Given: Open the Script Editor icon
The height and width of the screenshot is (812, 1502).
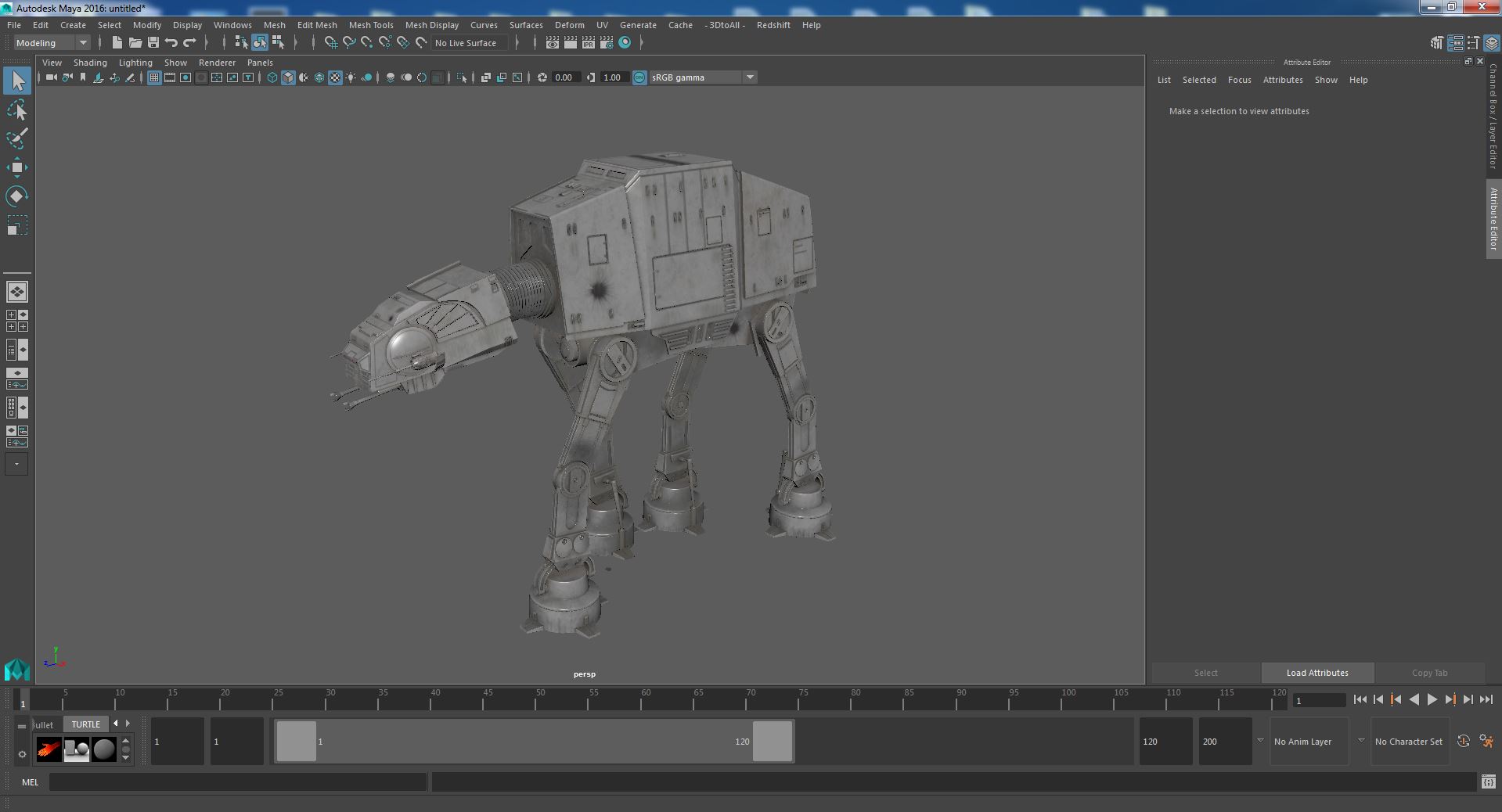Looking at the screenshot, I should 1489,781.
